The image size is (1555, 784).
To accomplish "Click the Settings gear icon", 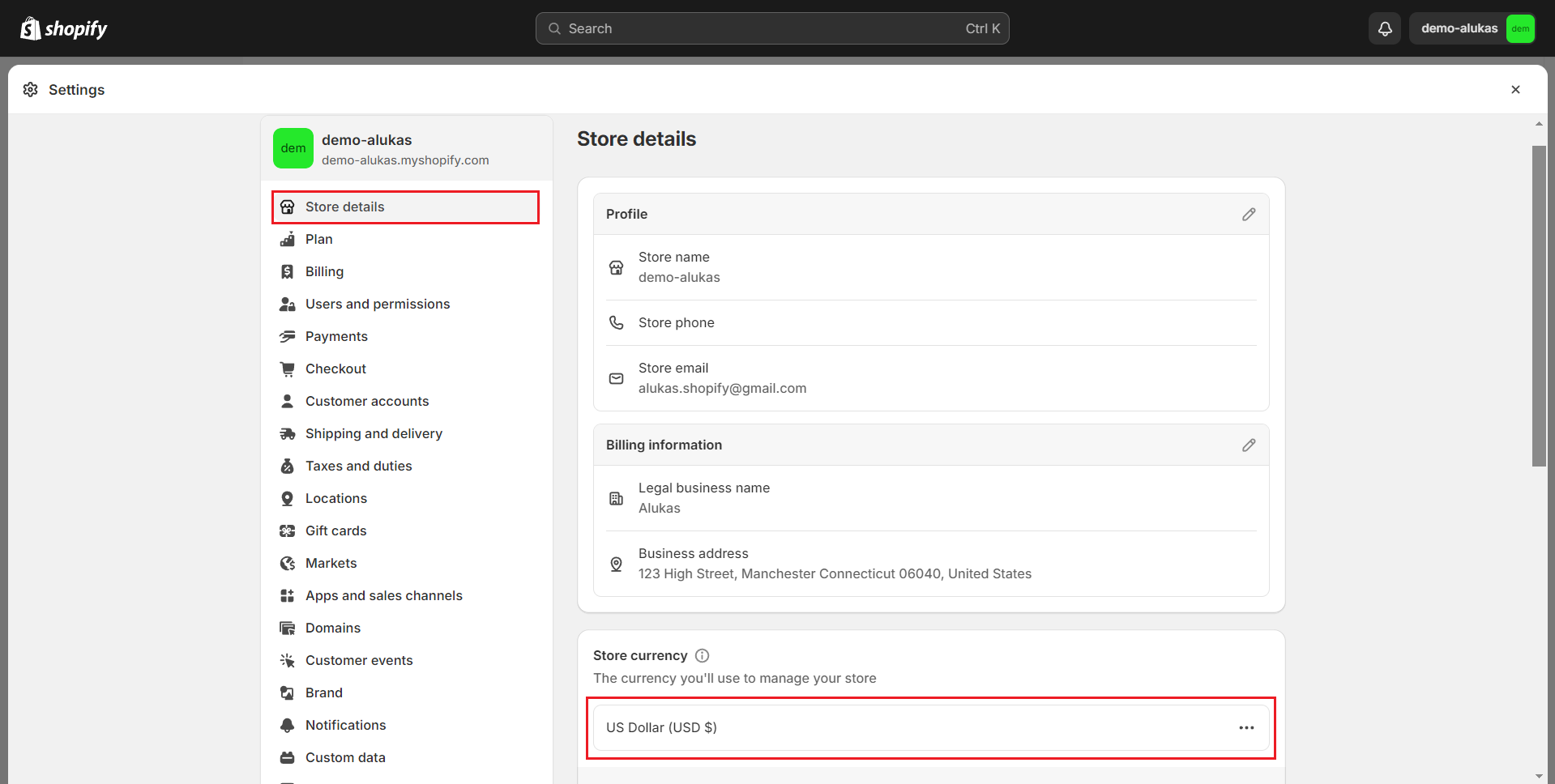I will [x=31, y=90].
